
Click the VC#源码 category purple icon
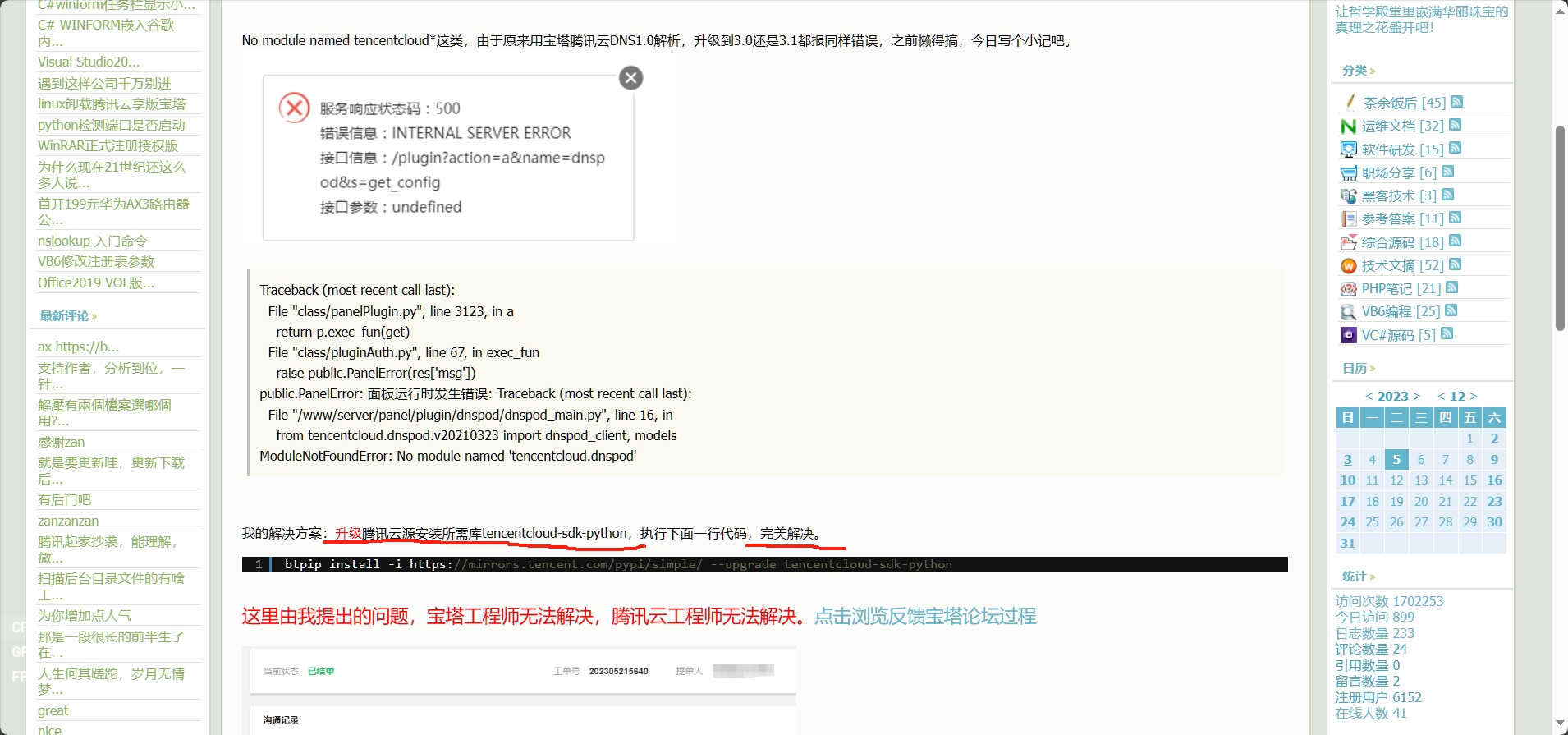tap(1348, 335)
